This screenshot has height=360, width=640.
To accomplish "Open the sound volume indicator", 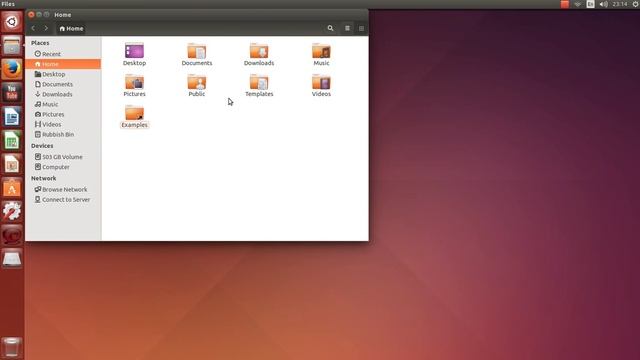I will tap(604, 4).
